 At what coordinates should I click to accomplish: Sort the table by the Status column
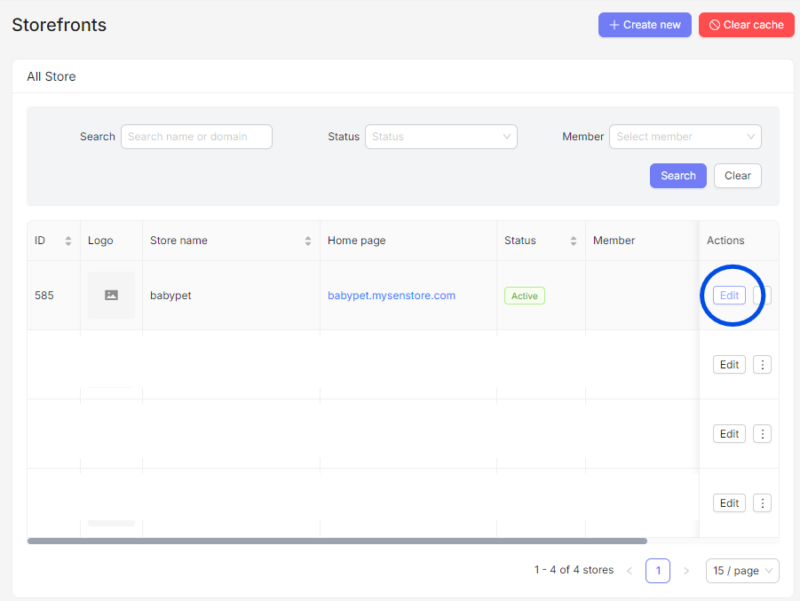(573, 241)
